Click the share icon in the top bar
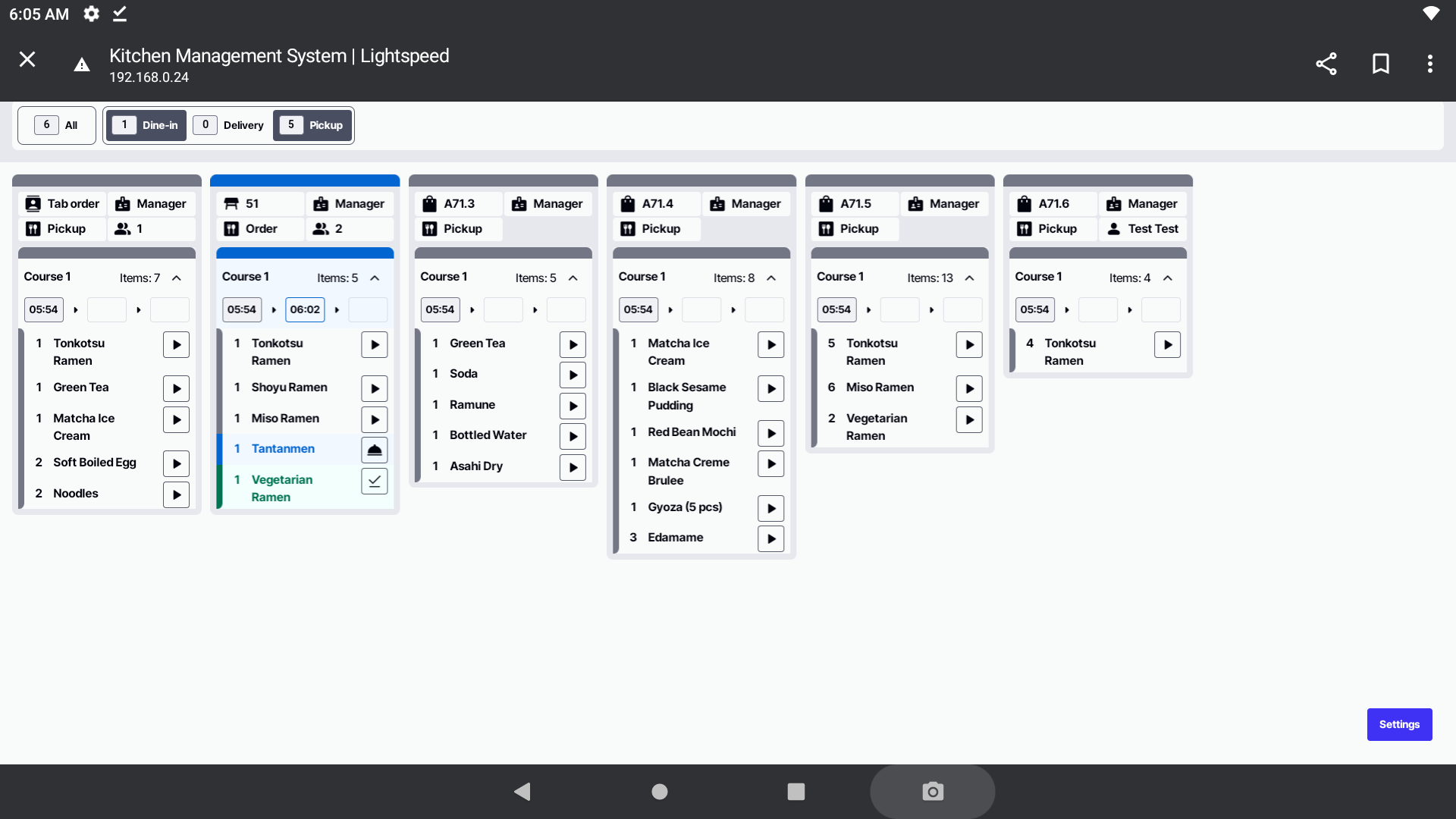 point(1326,64)
